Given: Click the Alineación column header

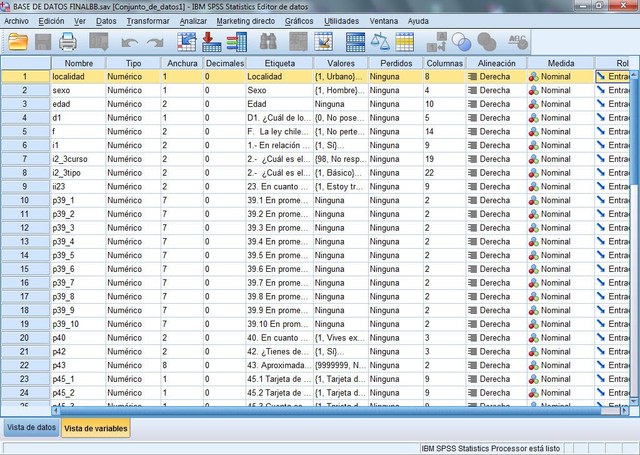Looking at the screenshot, I should pyautogui.click(x=496, y=63).
